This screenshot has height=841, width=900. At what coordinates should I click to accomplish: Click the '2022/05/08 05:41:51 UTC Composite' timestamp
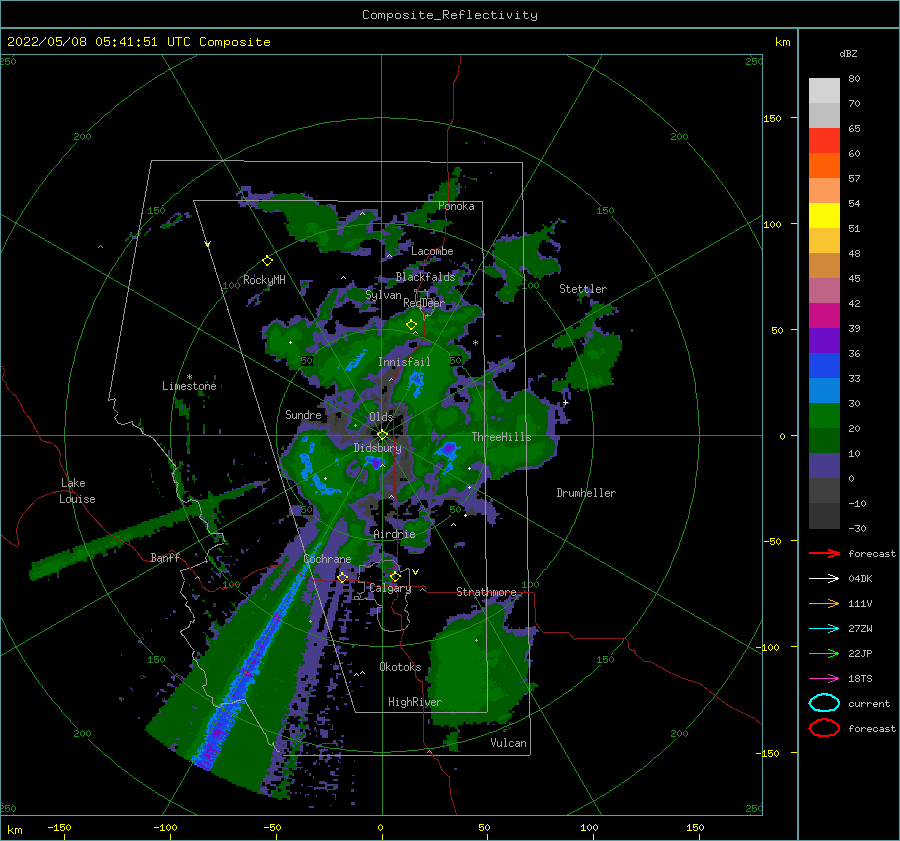point(138,42)
